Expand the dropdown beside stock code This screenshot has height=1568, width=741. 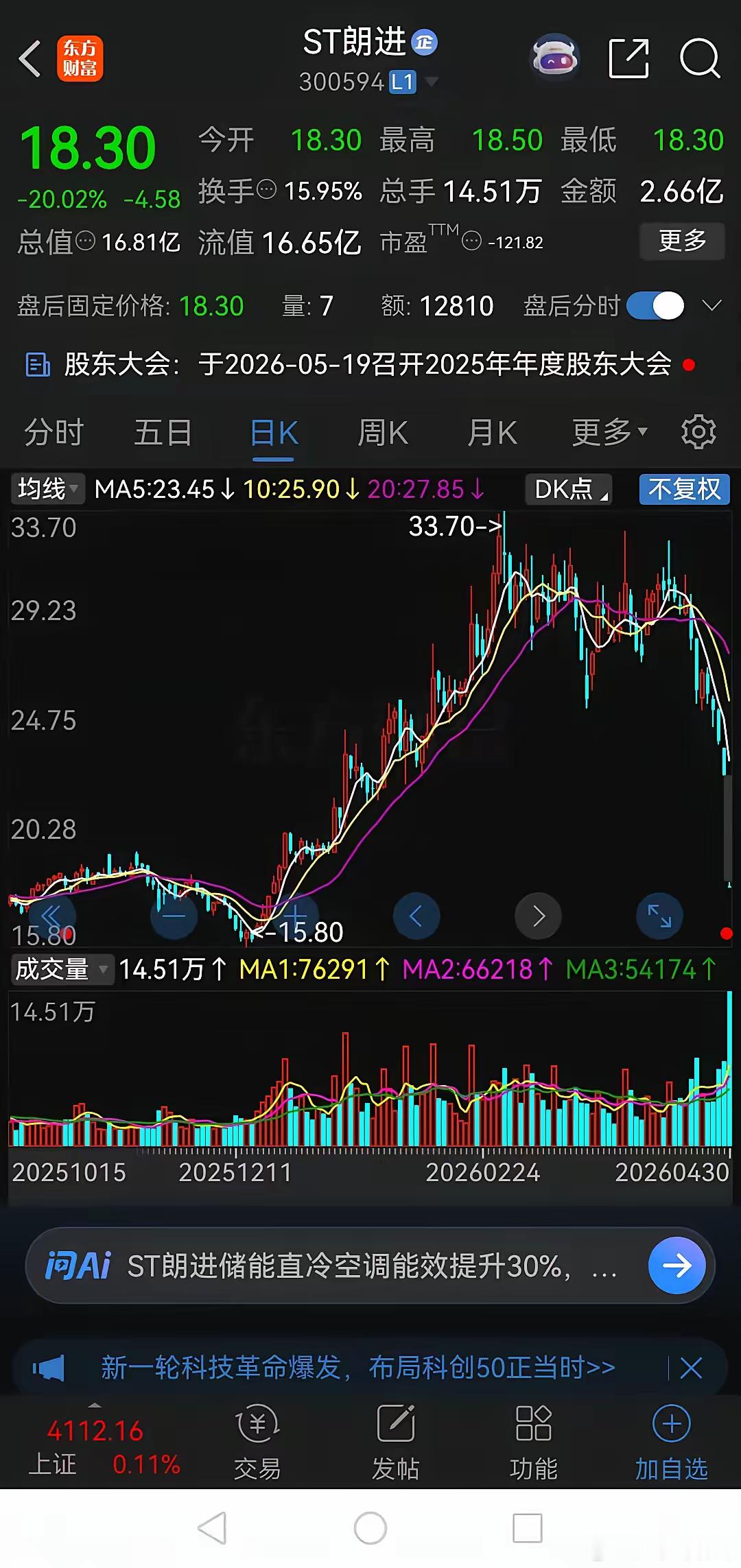[x=432, y=82]
